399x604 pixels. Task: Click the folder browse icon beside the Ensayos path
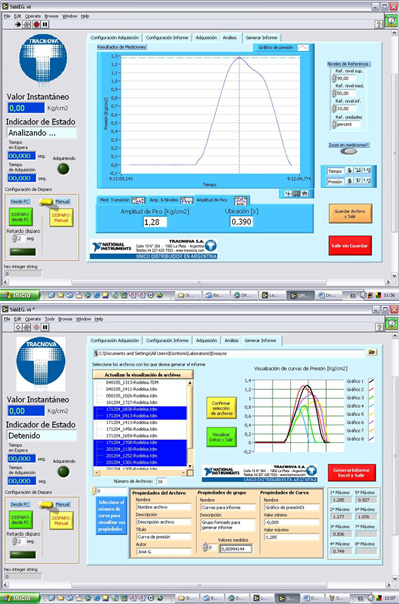point(372,352)
